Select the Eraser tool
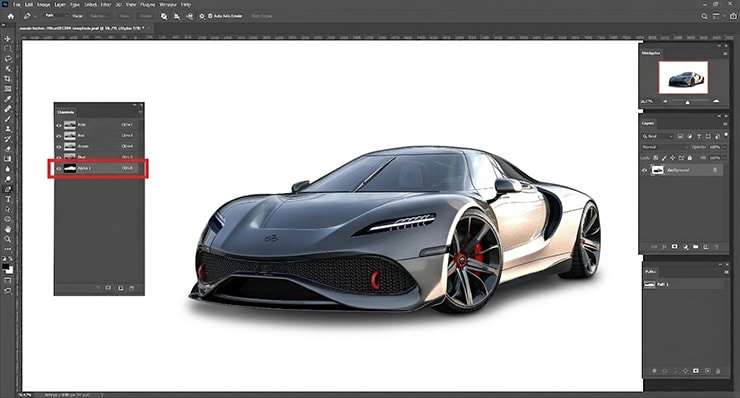The height and width of the screenshot is (398, 740). (x=8, y=149)
